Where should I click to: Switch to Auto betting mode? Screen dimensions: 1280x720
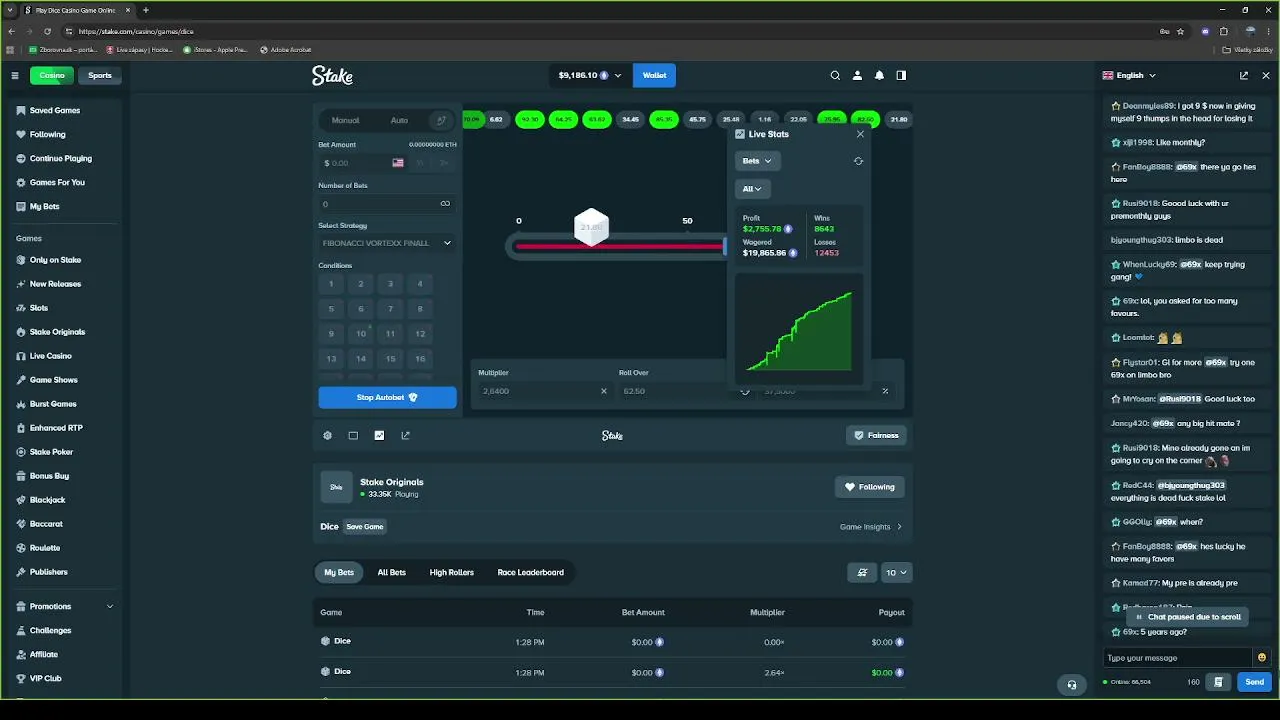(399, 120)
